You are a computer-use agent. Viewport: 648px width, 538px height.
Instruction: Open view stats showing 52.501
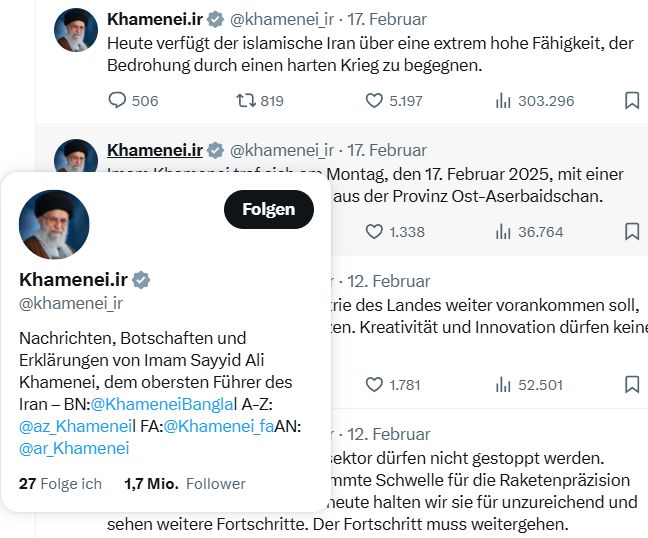click(x=503, y=384)
